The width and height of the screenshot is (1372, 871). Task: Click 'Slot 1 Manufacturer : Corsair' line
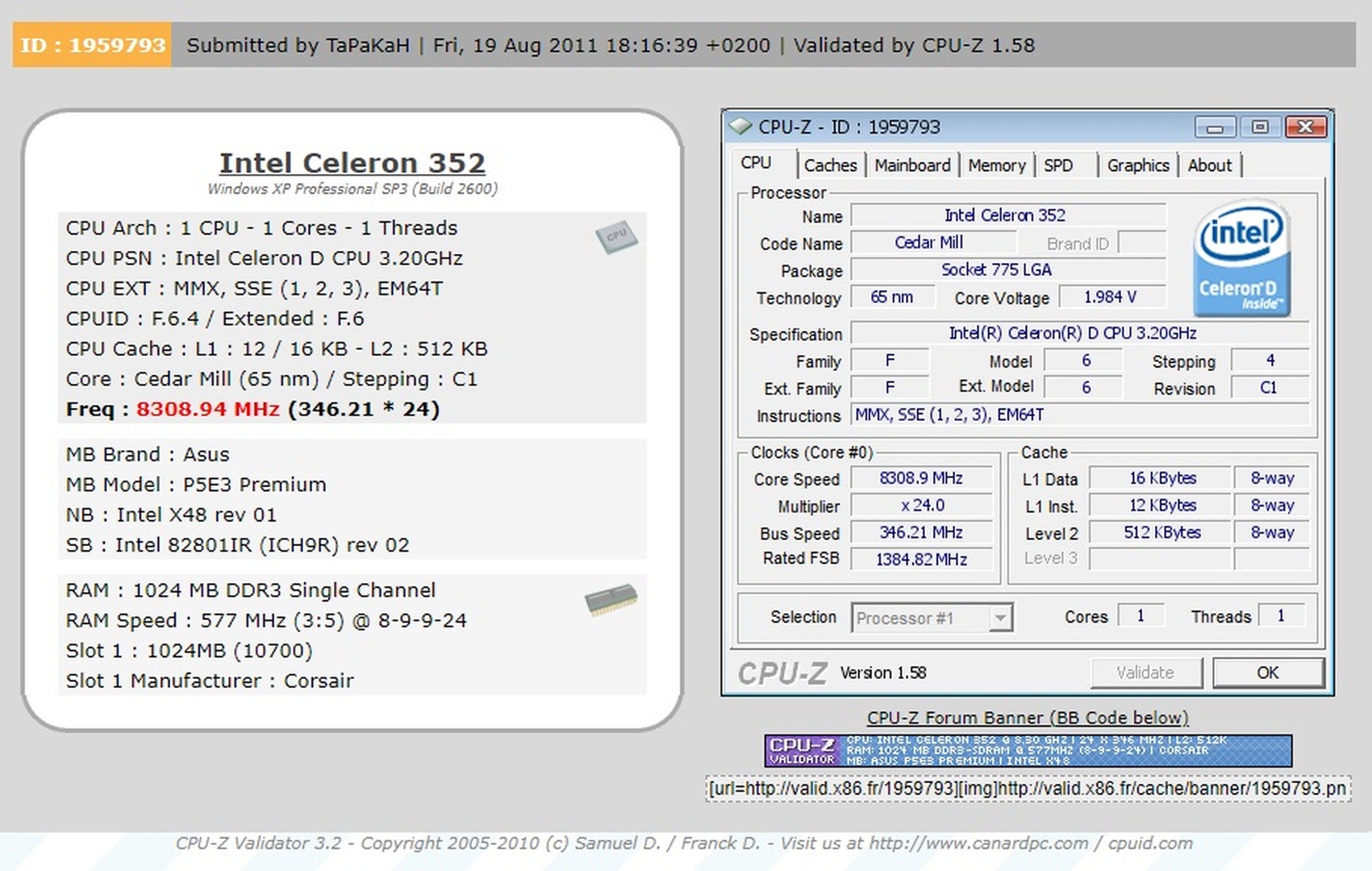click(x=210, y=681)
